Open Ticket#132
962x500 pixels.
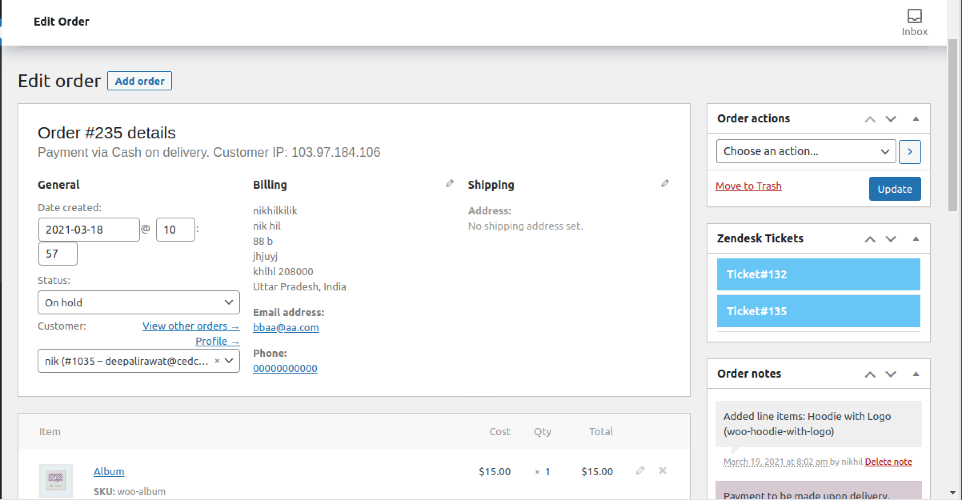[x=818, y=274]
